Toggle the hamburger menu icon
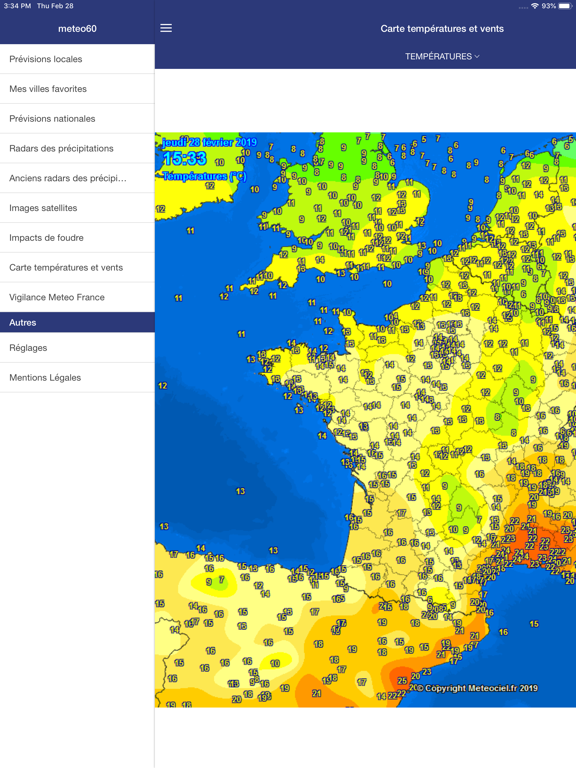This screenshot has width=576, height=768. pyautogui.click(x=166, y=28)
